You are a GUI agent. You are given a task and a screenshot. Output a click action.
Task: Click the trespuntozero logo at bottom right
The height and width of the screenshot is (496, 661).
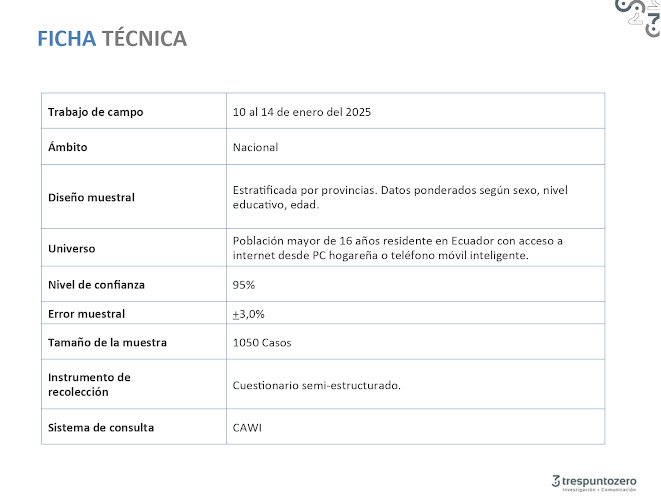(x=593, y=480)
